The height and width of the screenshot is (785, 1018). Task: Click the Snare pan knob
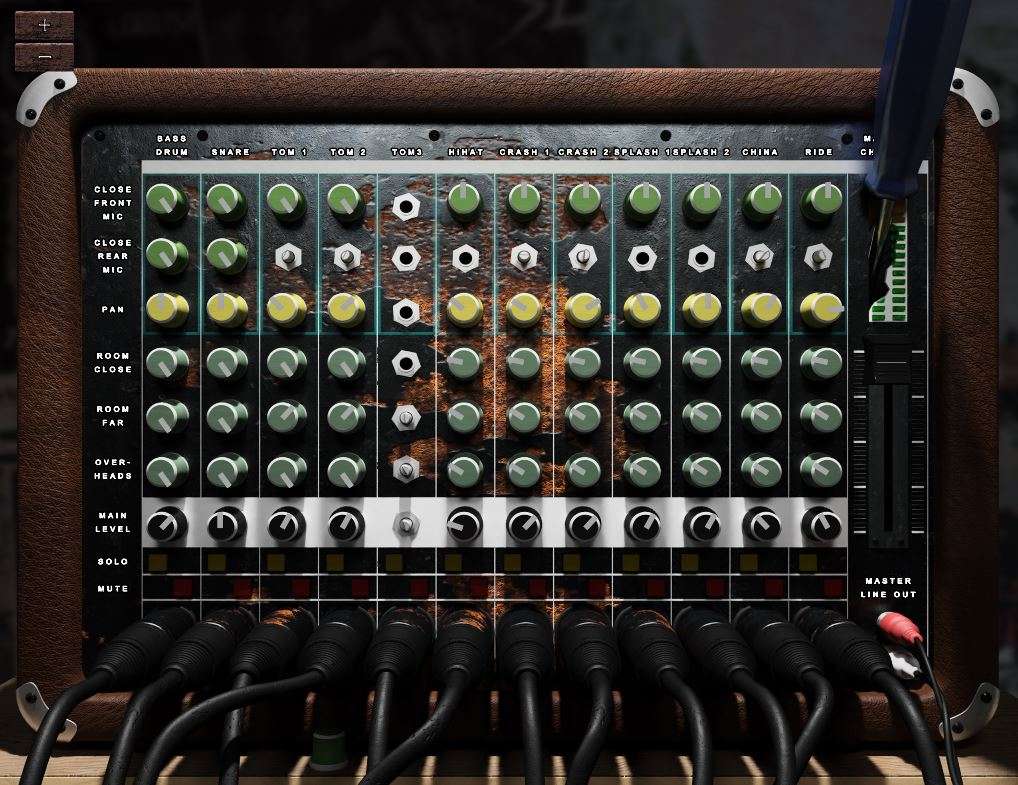pyautogui.click(x=227, y=310)
